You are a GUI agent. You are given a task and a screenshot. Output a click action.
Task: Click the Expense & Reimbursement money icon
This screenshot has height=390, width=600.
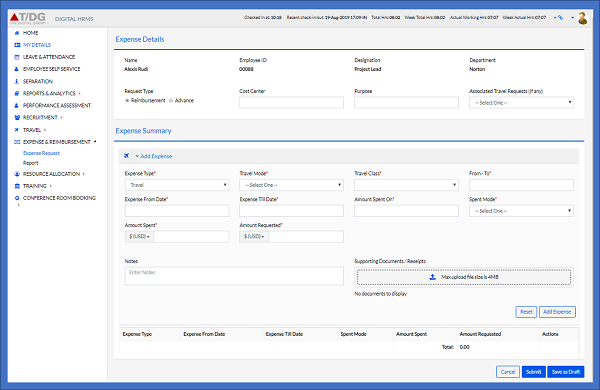tap(17, 142)
